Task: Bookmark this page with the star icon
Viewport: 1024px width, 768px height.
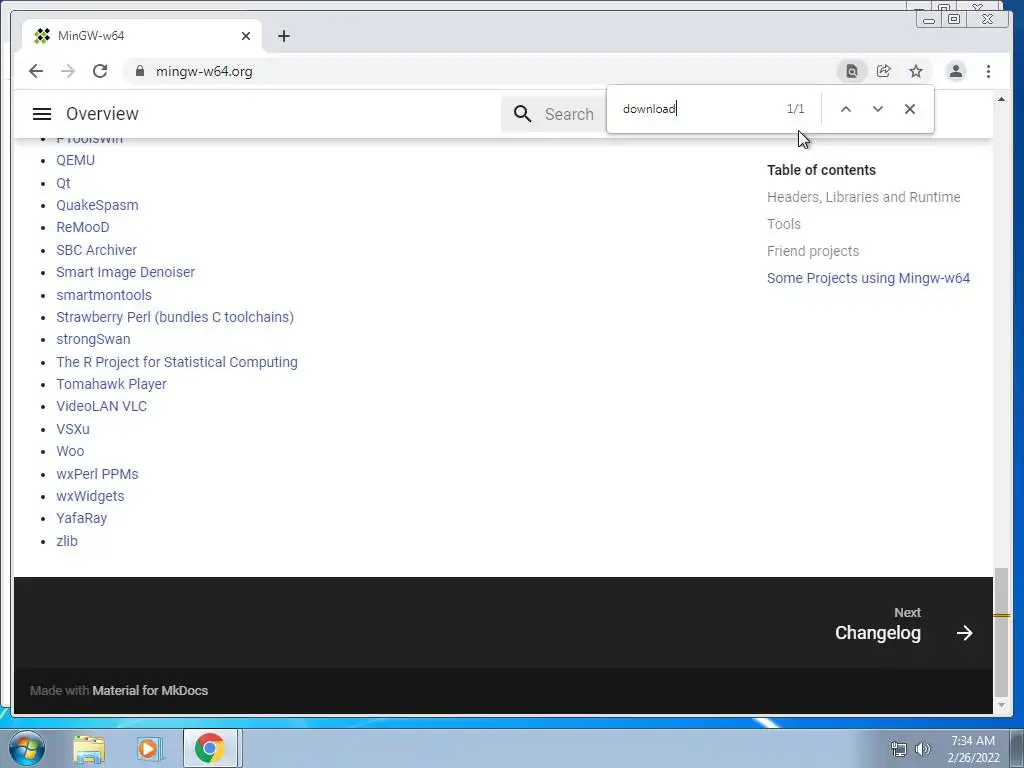Action: (x=916, y=71)
